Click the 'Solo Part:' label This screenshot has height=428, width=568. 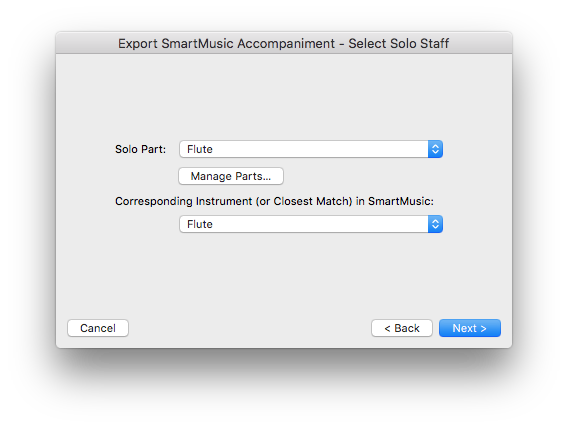[141, 149]
